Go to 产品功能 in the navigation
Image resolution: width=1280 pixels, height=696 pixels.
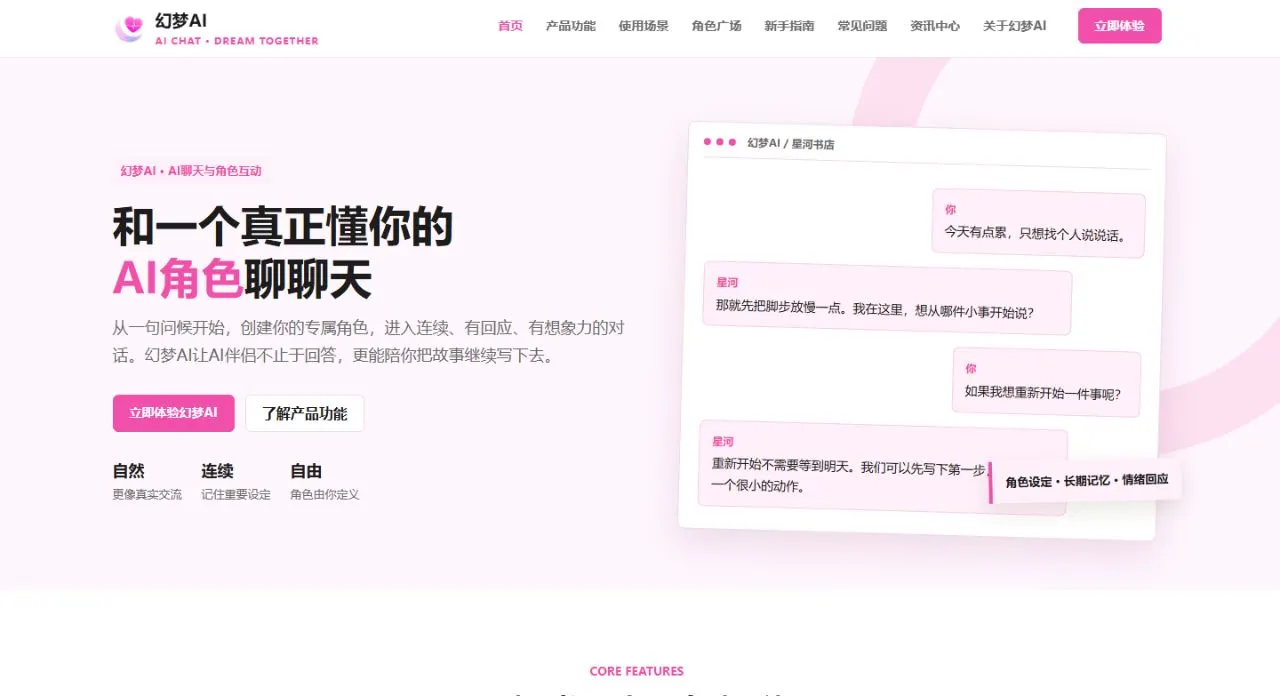(x=570, y=26)
